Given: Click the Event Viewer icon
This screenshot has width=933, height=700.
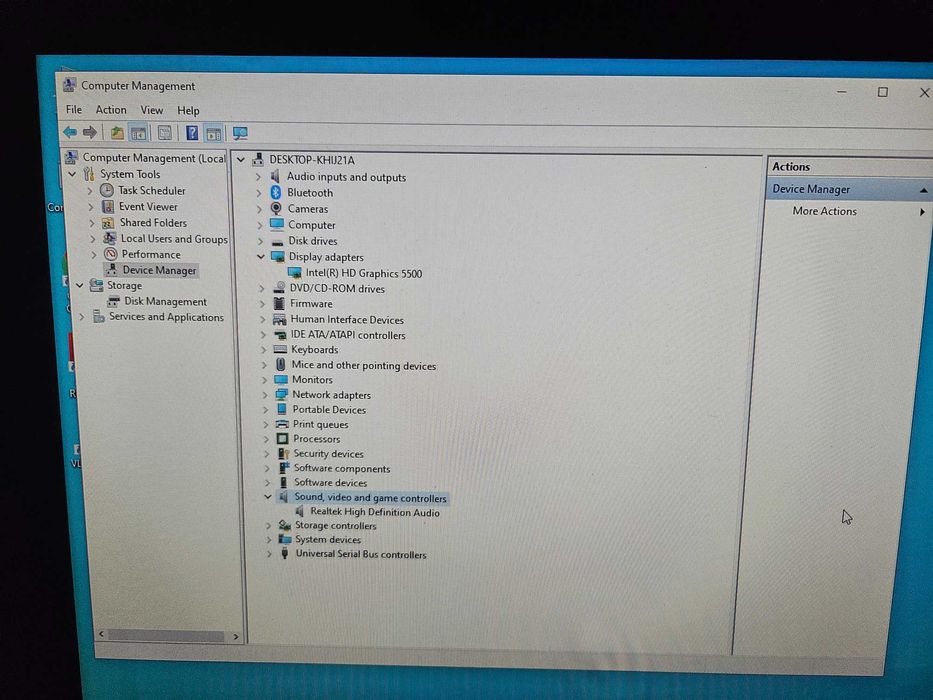Looking at the screenshot, I should pos(108,207).
